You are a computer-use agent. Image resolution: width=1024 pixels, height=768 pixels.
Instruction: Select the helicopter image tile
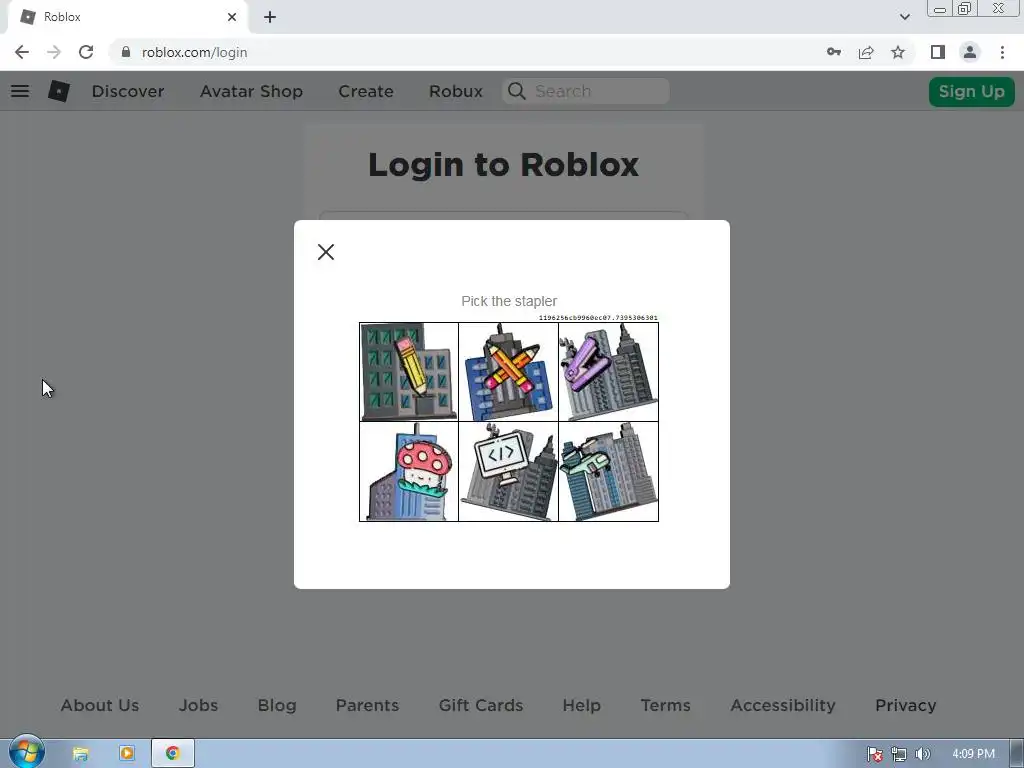coord(609,472)
